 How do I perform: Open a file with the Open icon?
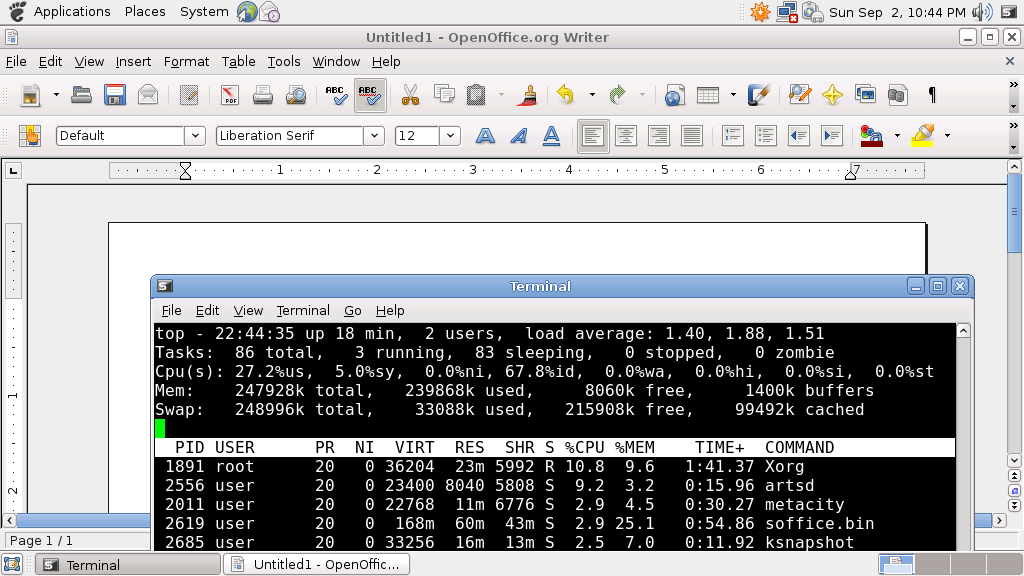coord(81,95)
